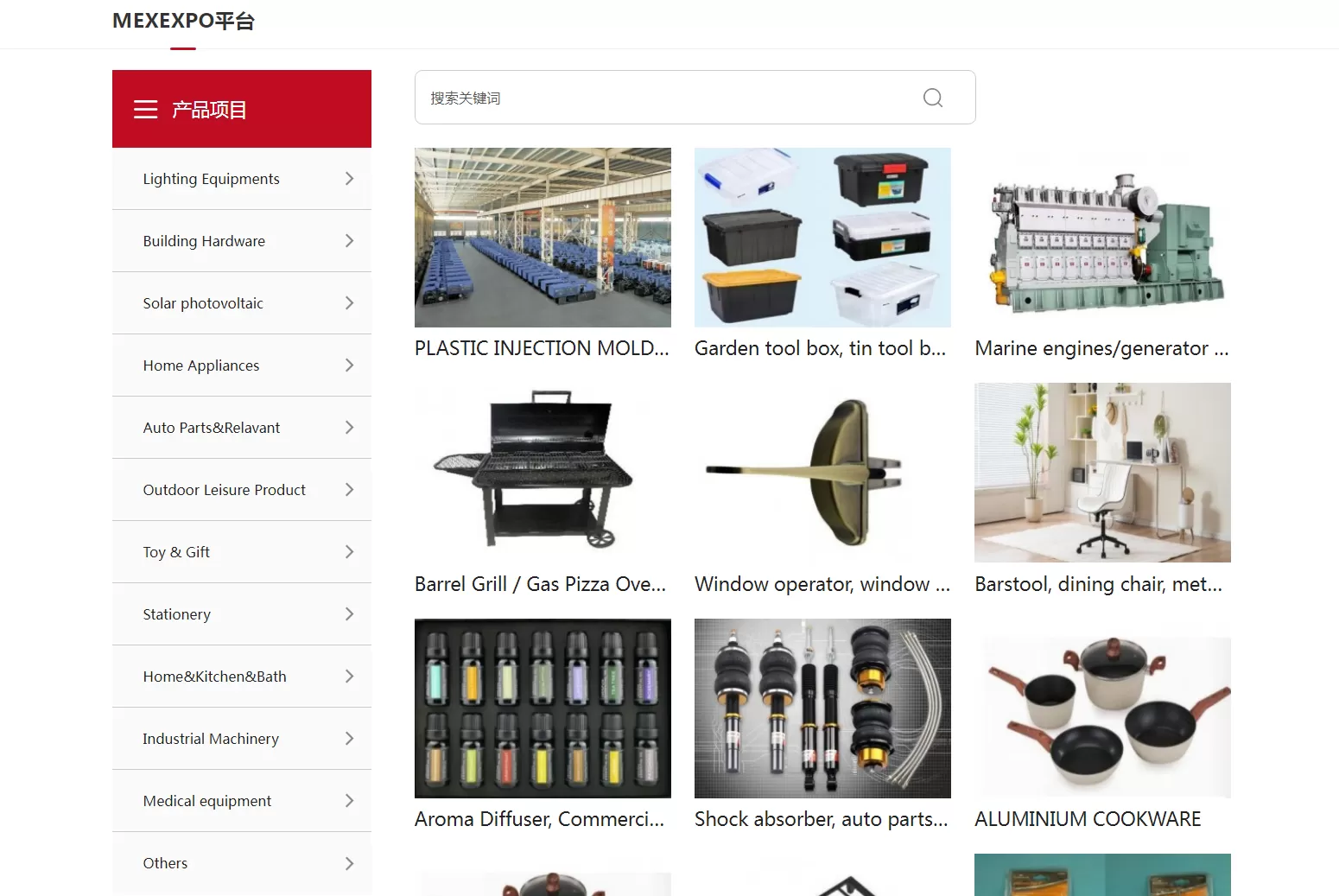Open the plastic injection mold factory image
Image resolution: width=1339 pixels, height=896 pixels.
click(x=543, y=238)
